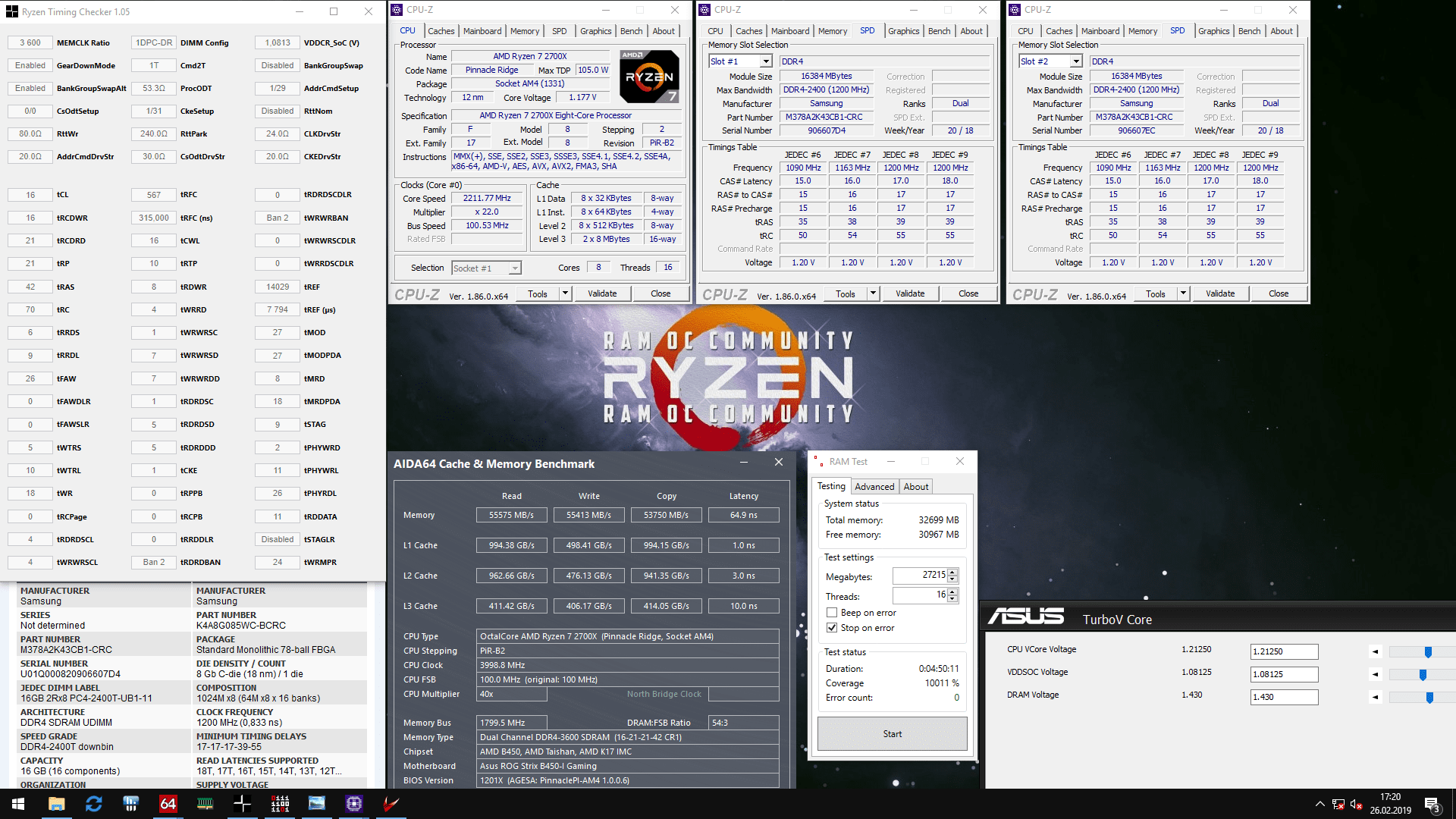
Task: Open the Windows Start menu
Action: (x=18, y=804)
